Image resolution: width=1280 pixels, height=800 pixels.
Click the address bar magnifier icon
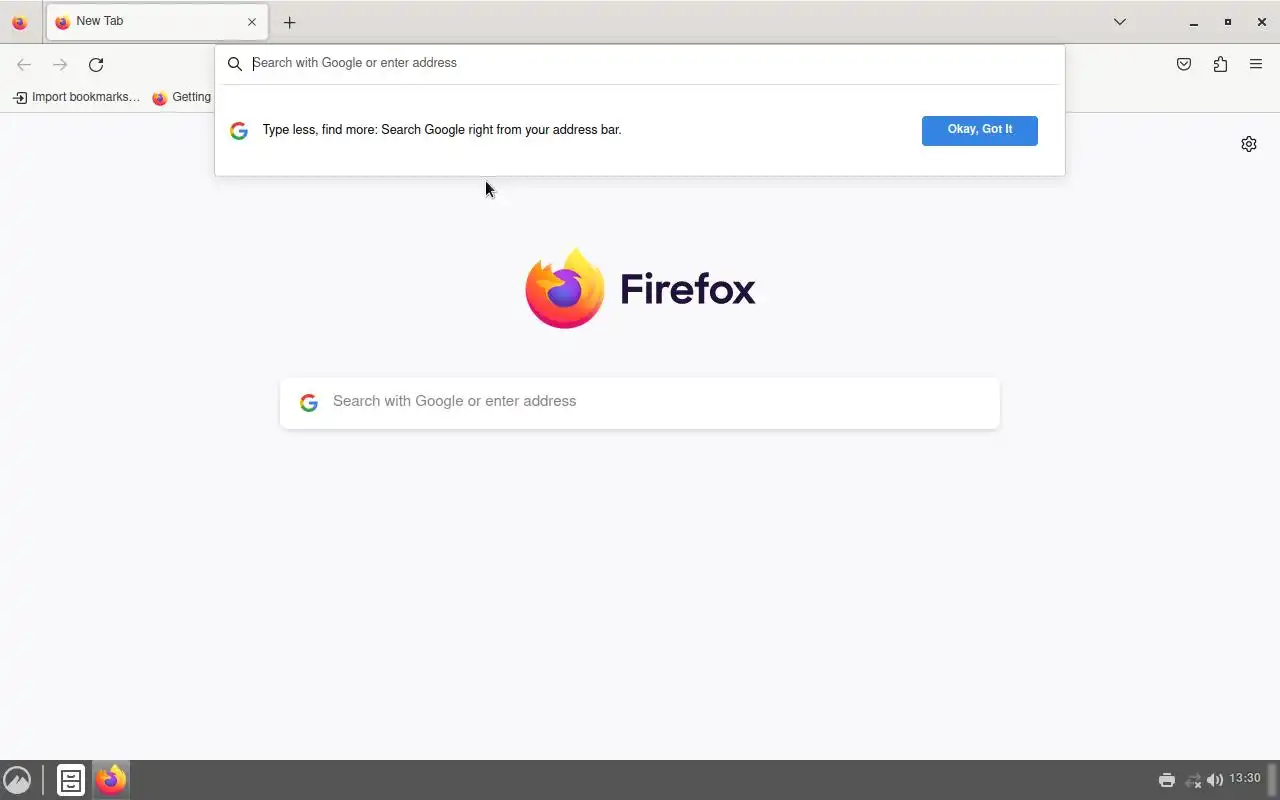(x=235, y=64)
